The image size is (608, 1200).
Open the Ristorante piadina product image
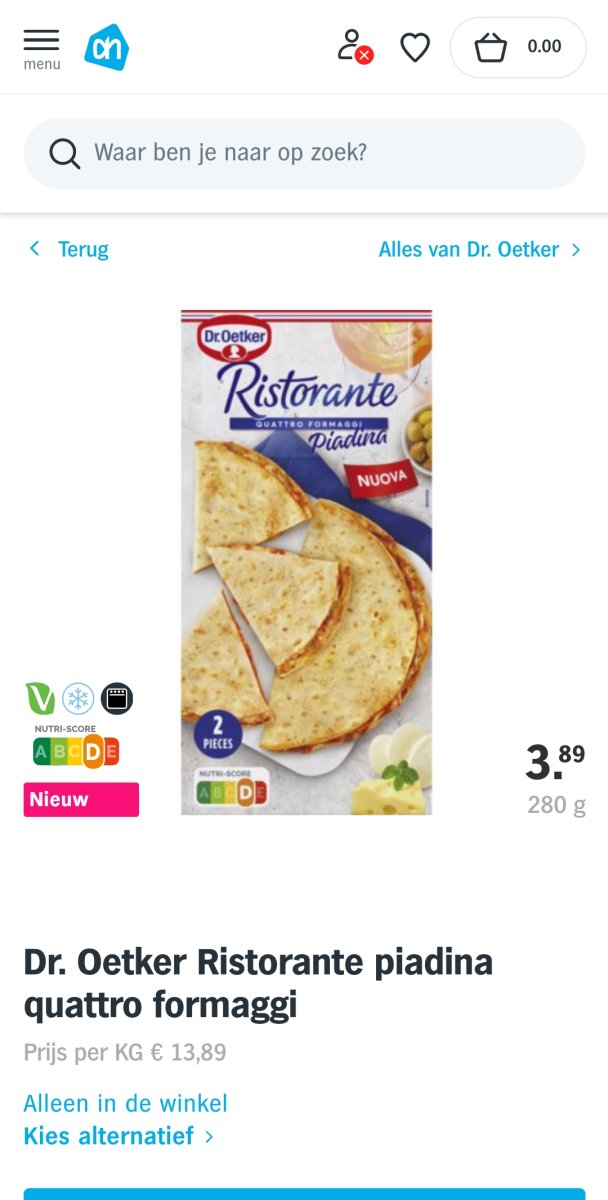pos(306,562)
